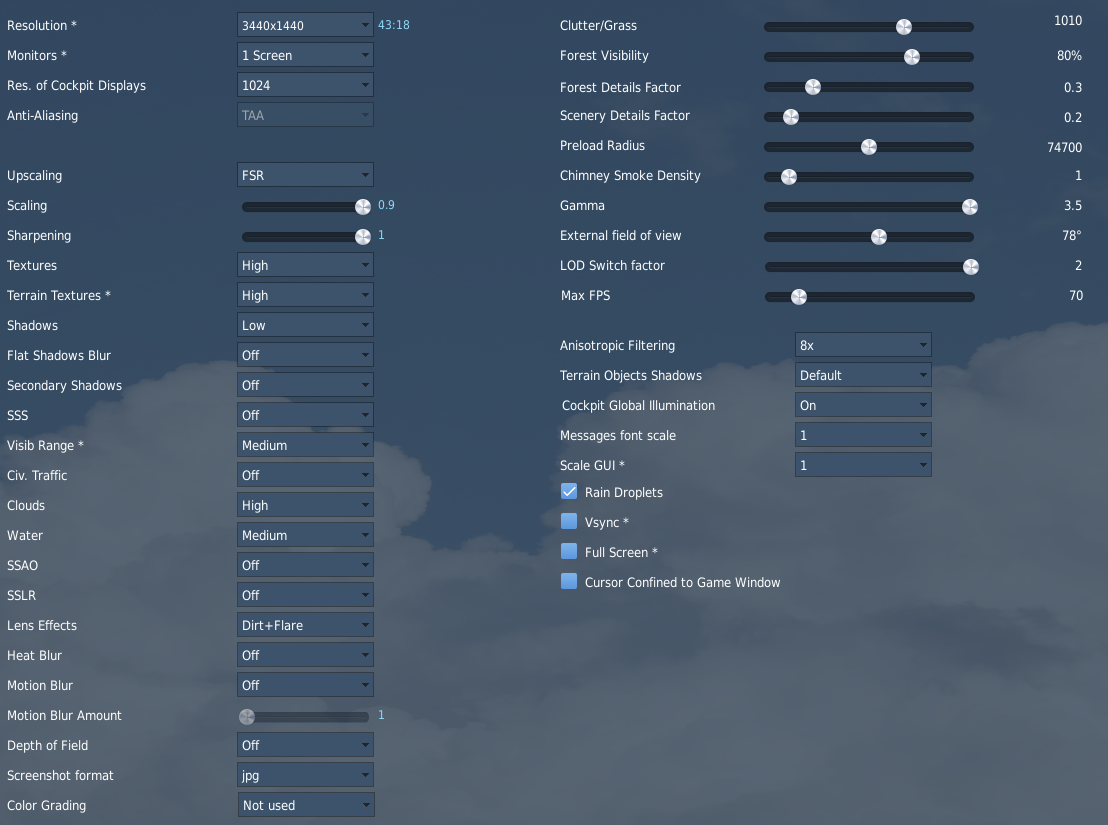
Task: Open the Cockpit Global Illumination dropdown
Action: click(863, 405)
